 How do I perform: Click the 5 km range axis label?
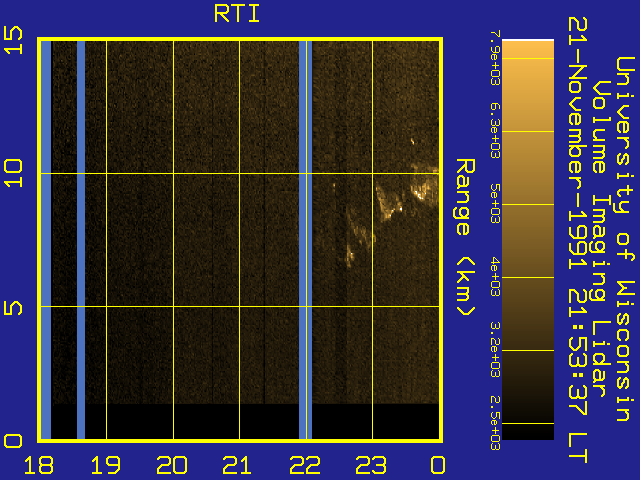point(13,307)
